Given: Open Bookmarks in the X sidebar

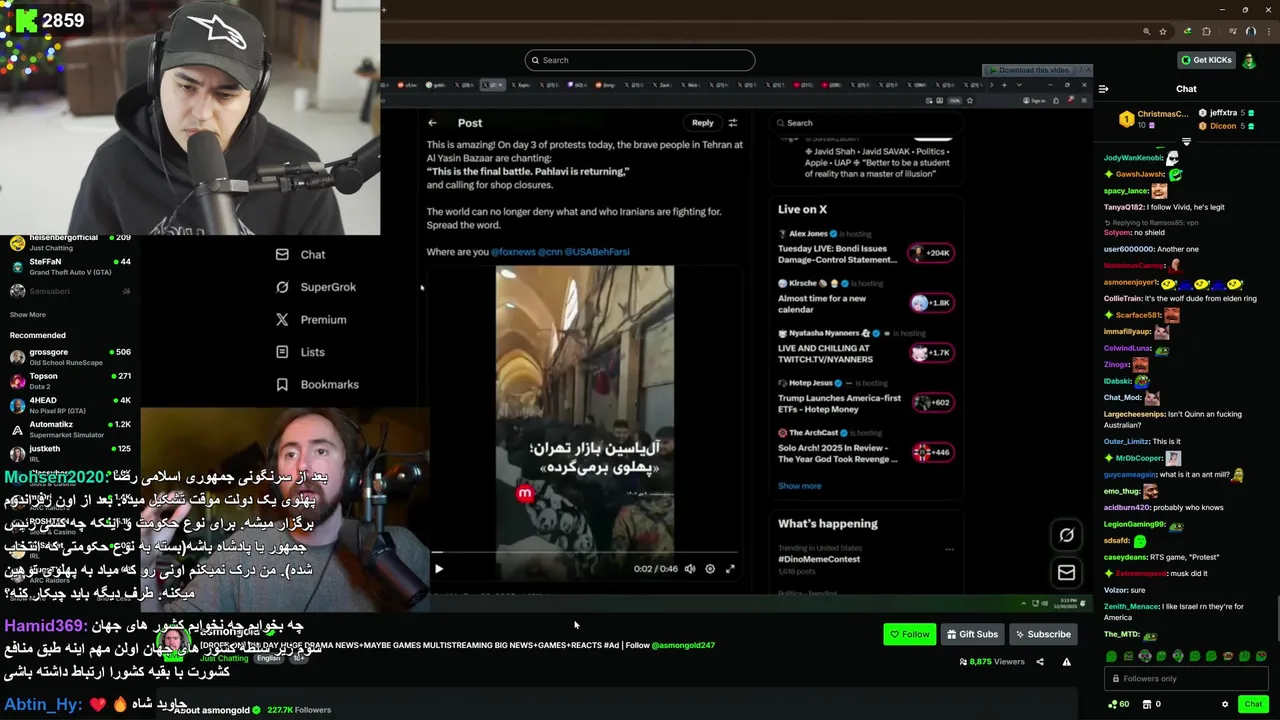Looking at the screenshot, I should pyautogui.click(x=317, y=384).
